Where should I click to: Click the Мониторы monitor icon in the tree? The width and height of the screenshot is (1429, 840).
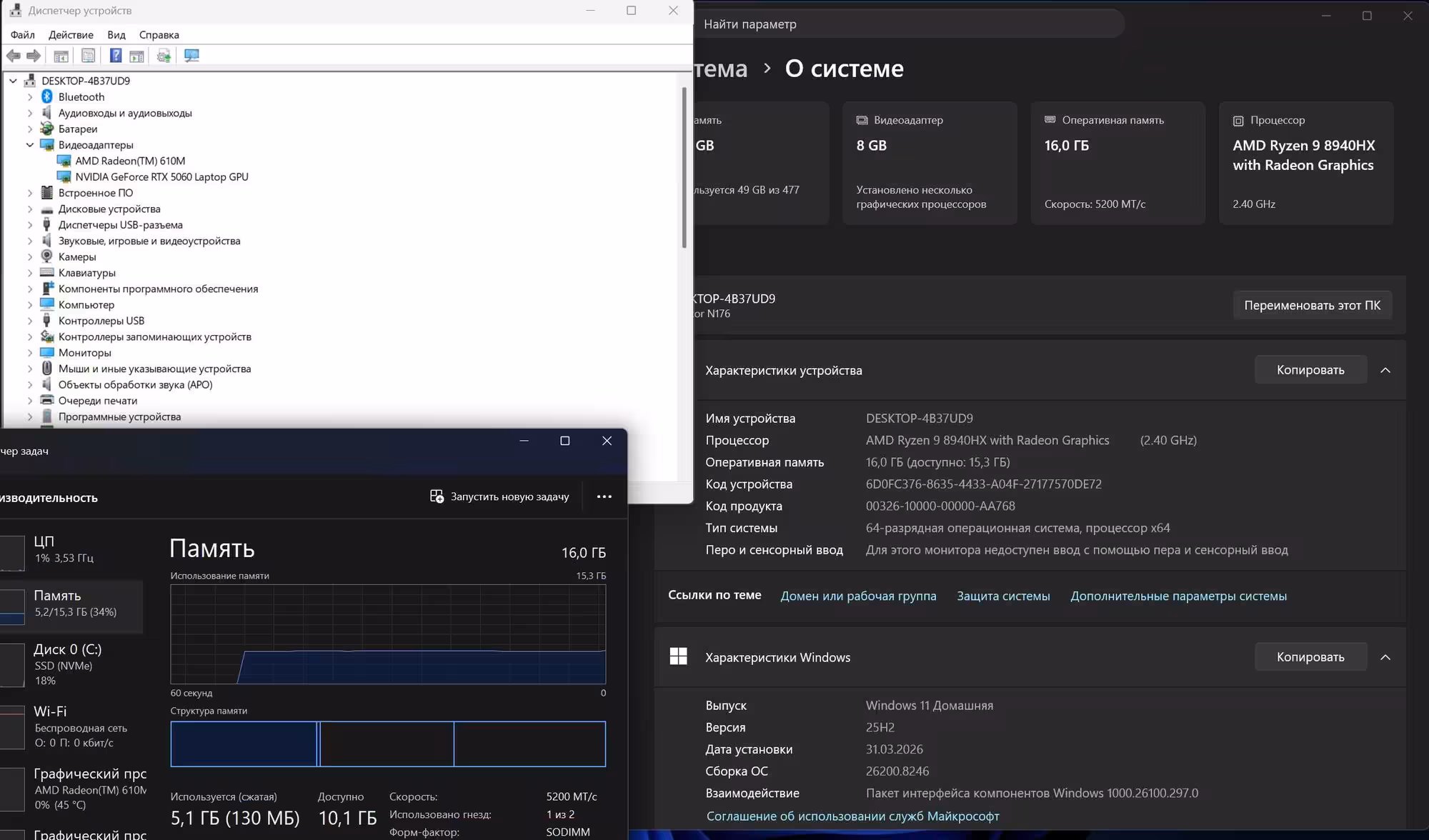[47, 352]
